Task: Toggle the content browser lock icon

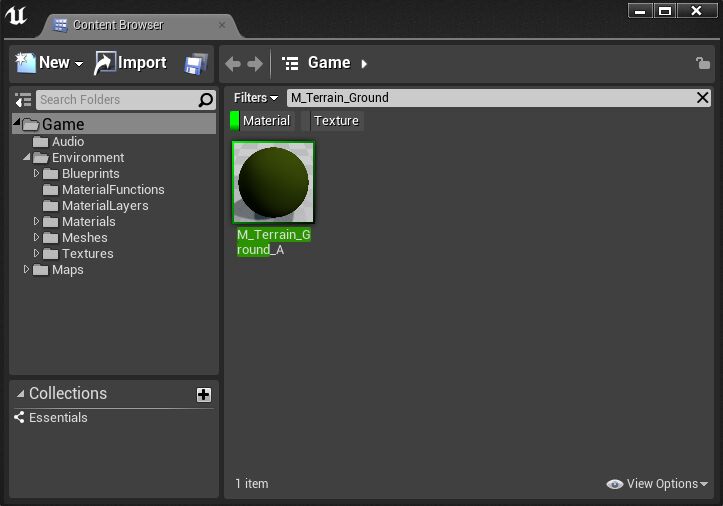Action: click(703, 63)
